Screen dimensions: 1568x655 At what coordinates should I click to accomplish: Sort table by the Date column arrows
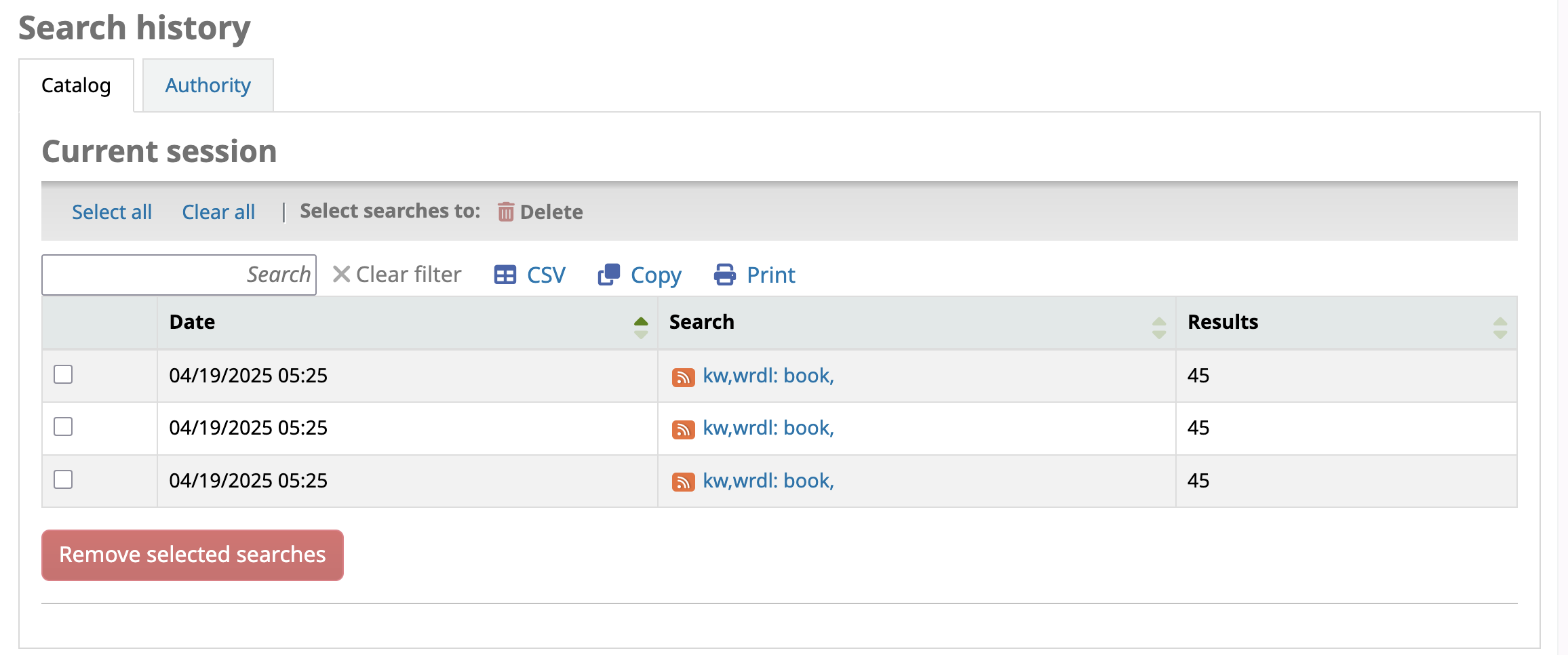point(640,327)
